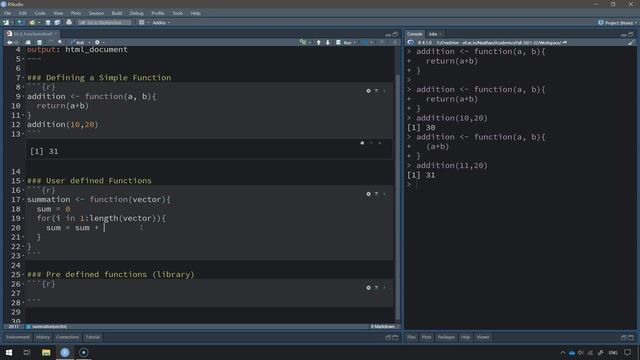Viewport: 640px width, 360px height.
Task: Open Windows Start menu
Action: pyautogui.click(x=9, y=352)
